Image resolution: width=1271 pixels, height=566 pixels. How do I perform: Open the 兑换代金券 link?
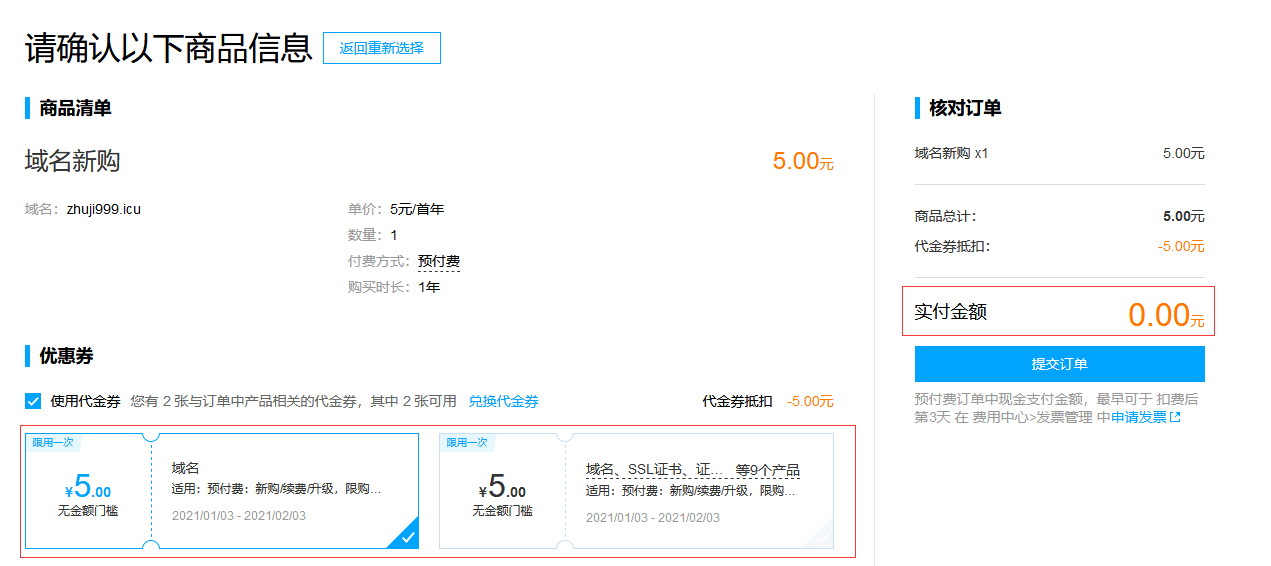(x=503, y=401)
